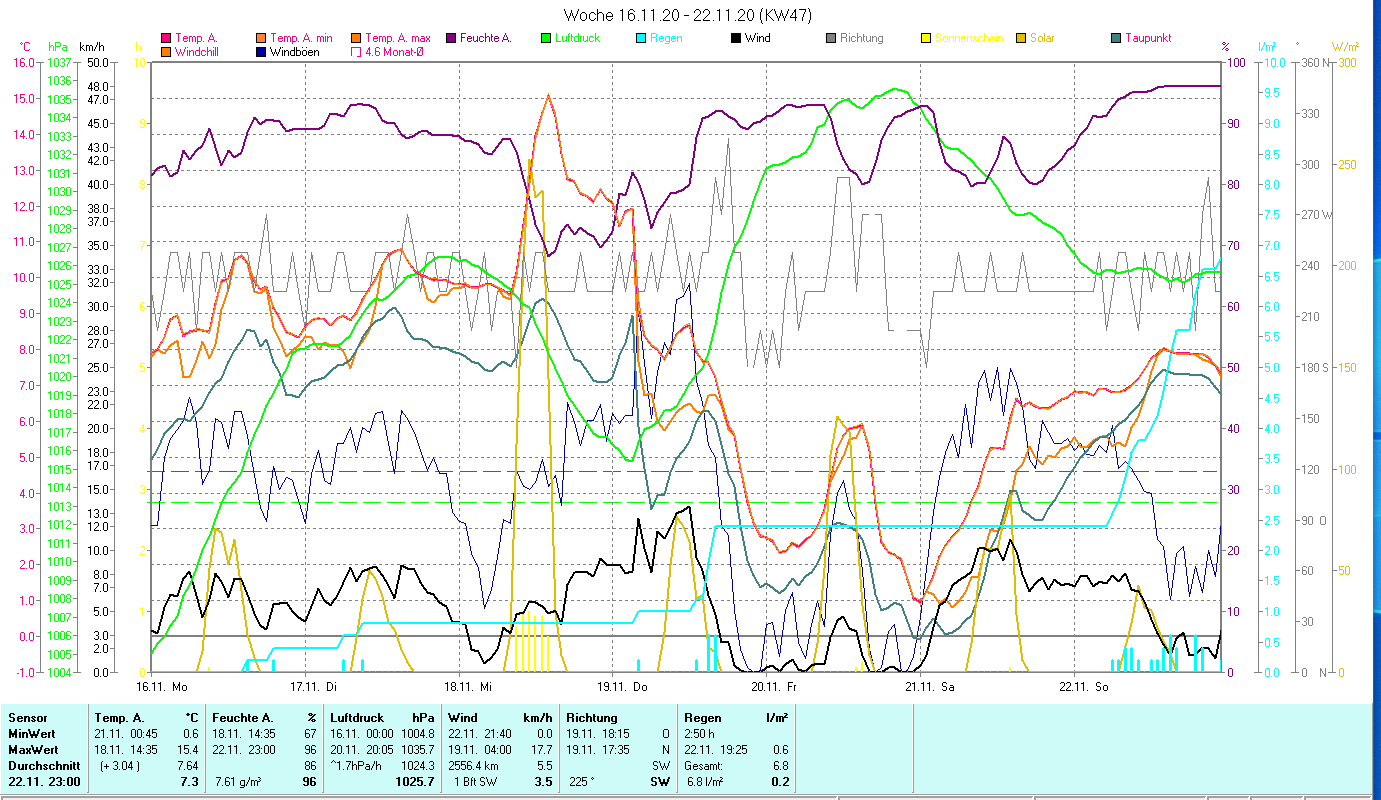
Task: Click the 16.11. Mo date label
Action: pyautogui.click(x=162, y=686)
